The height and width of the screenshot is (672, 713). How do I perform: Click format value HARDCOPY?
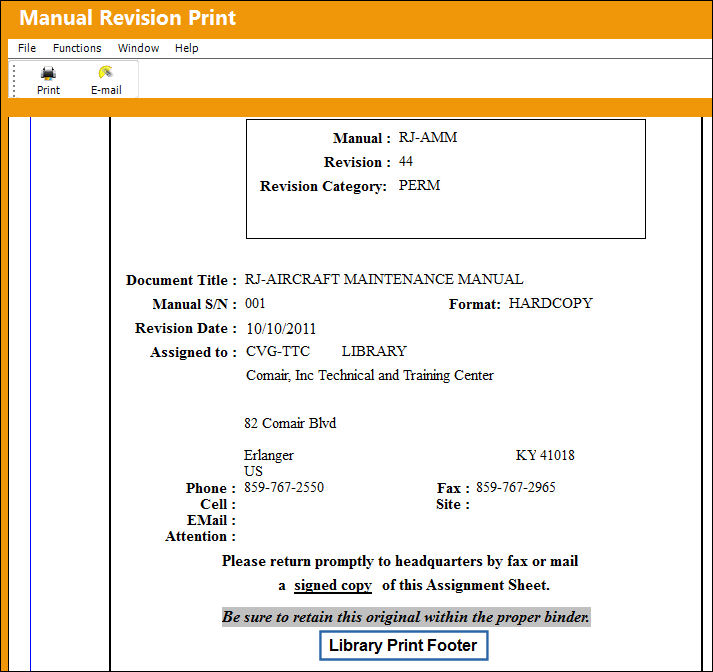tap(551, 303)
